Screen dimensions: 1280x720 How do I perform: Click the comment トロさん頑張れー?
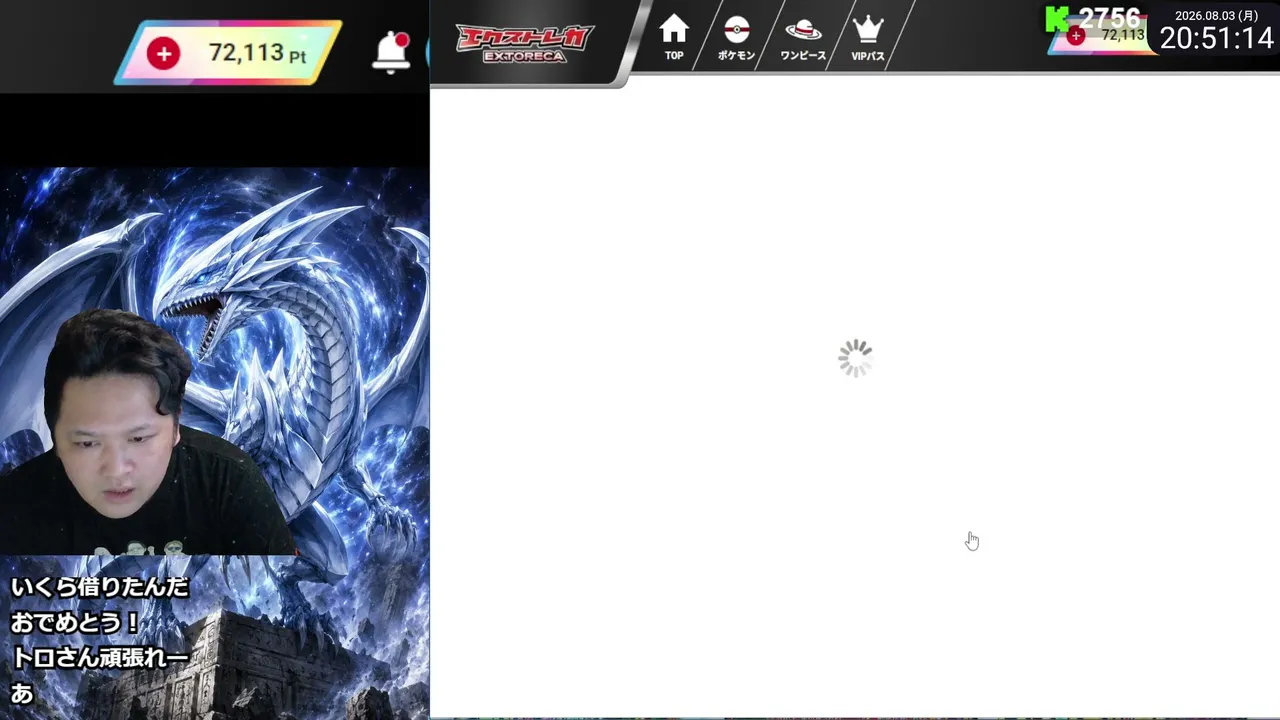point(99,657)
